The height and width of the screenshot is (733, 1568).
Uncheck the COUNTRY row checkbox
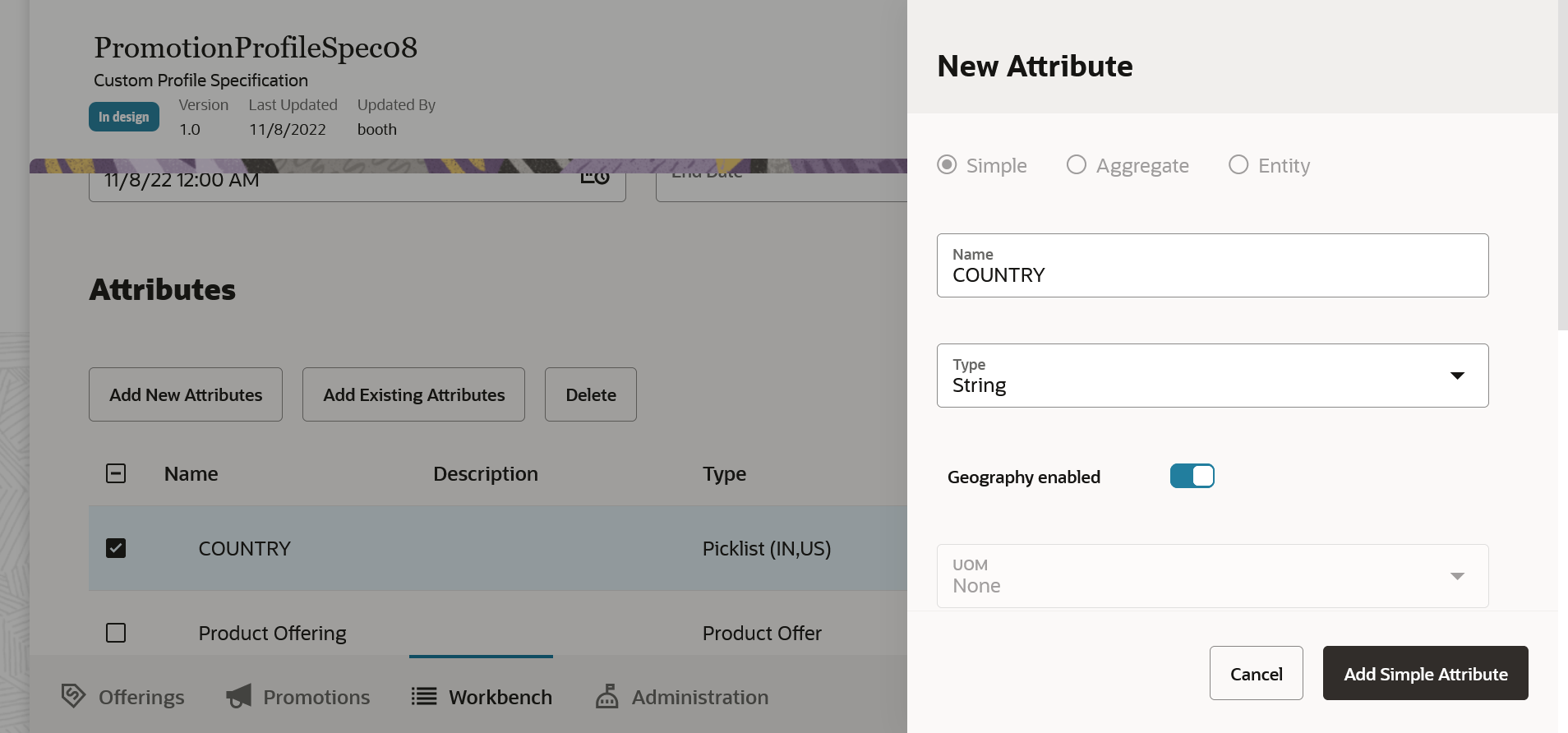[x=116, y=548]
